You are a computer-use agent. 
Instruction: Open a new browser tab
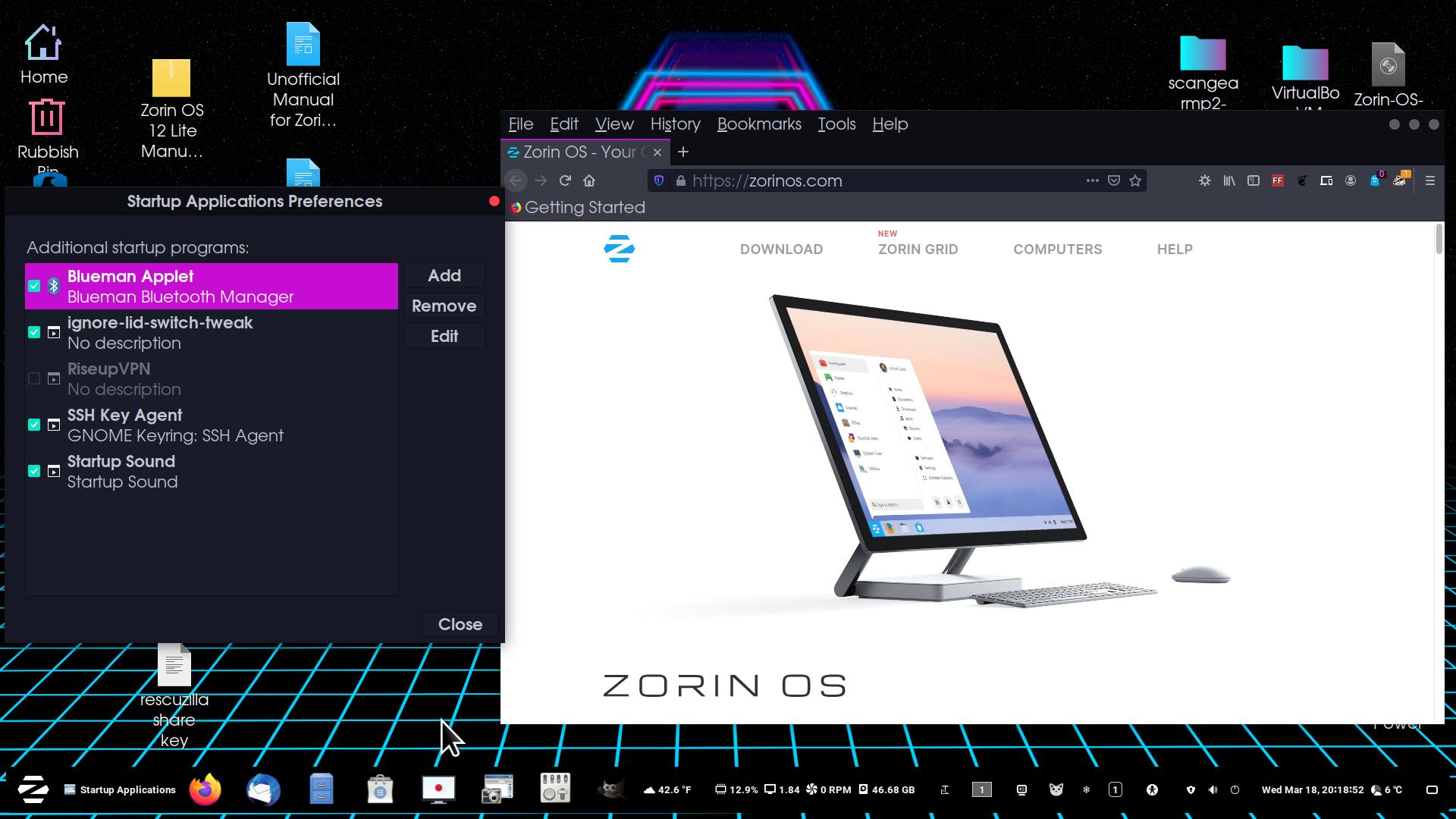coord(683,152)
